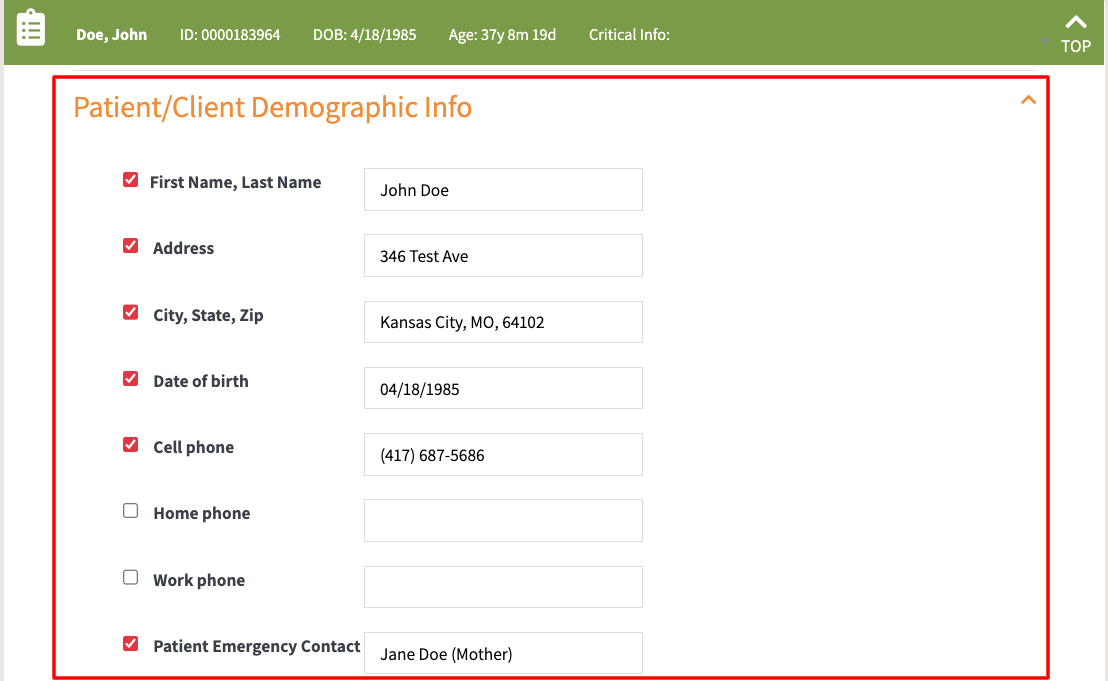Toggle the Patient Emergency Contact checkbox
1108x681 pixels.
(130, 644)
